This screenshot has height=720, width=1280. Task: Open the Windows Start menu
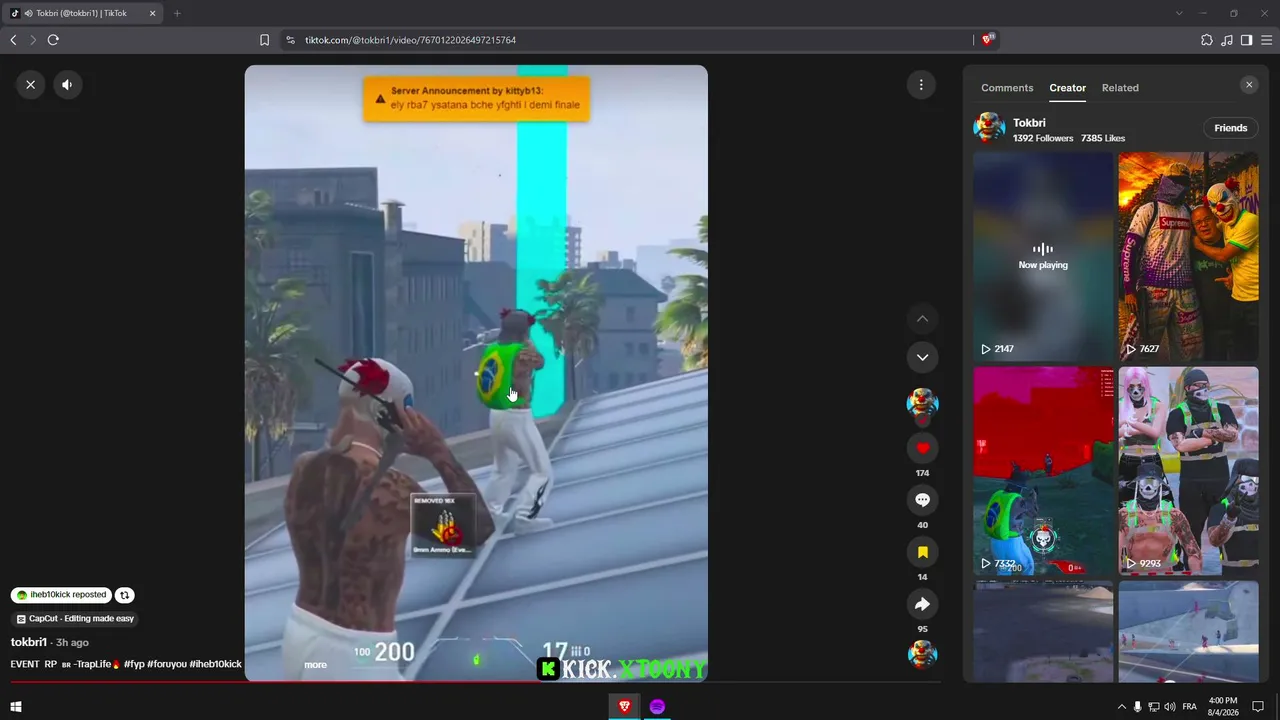click(x=16, y=707)
